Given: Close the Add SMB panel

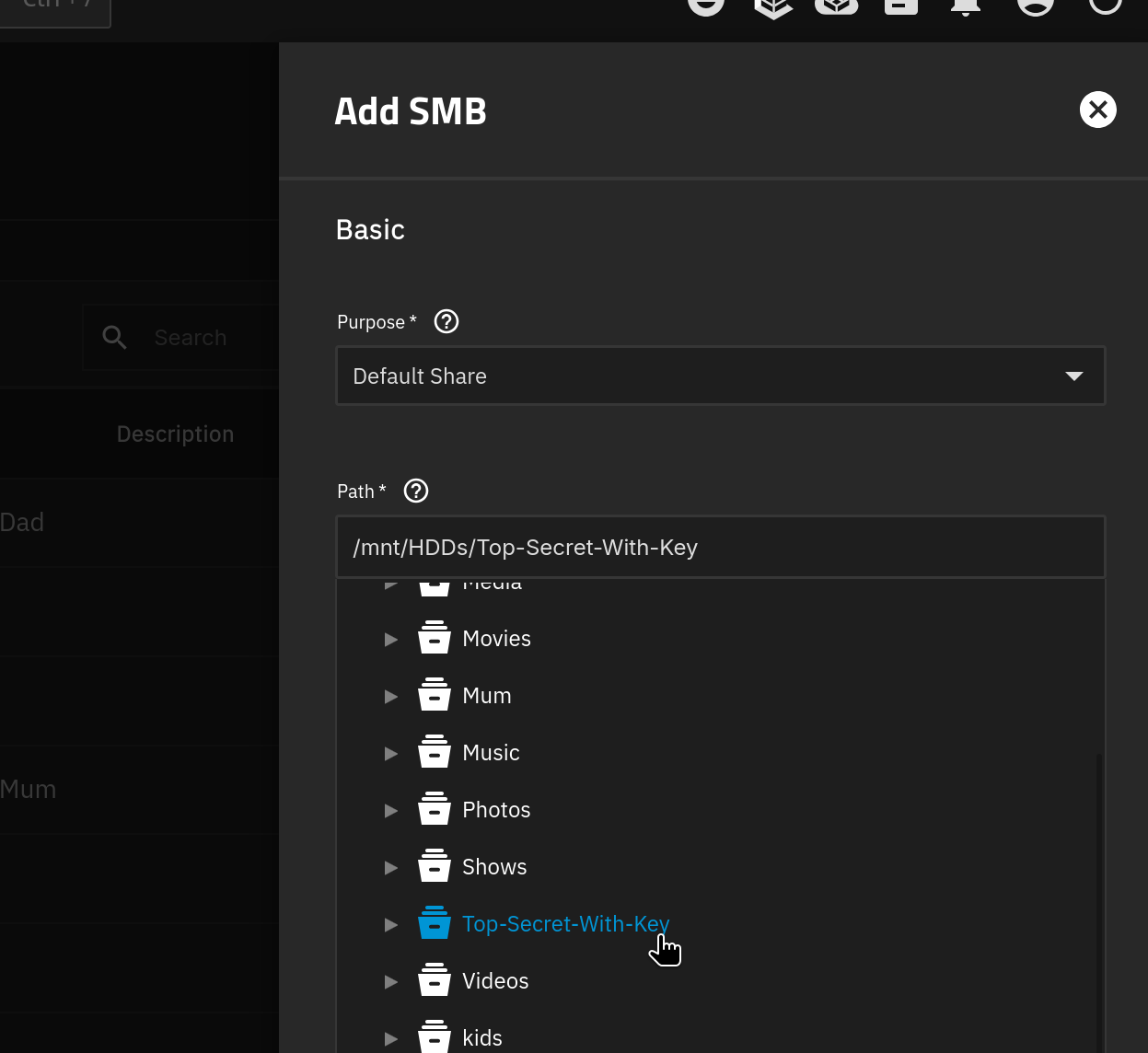Looking at the screenshot, I should [x=1097, y=110].
